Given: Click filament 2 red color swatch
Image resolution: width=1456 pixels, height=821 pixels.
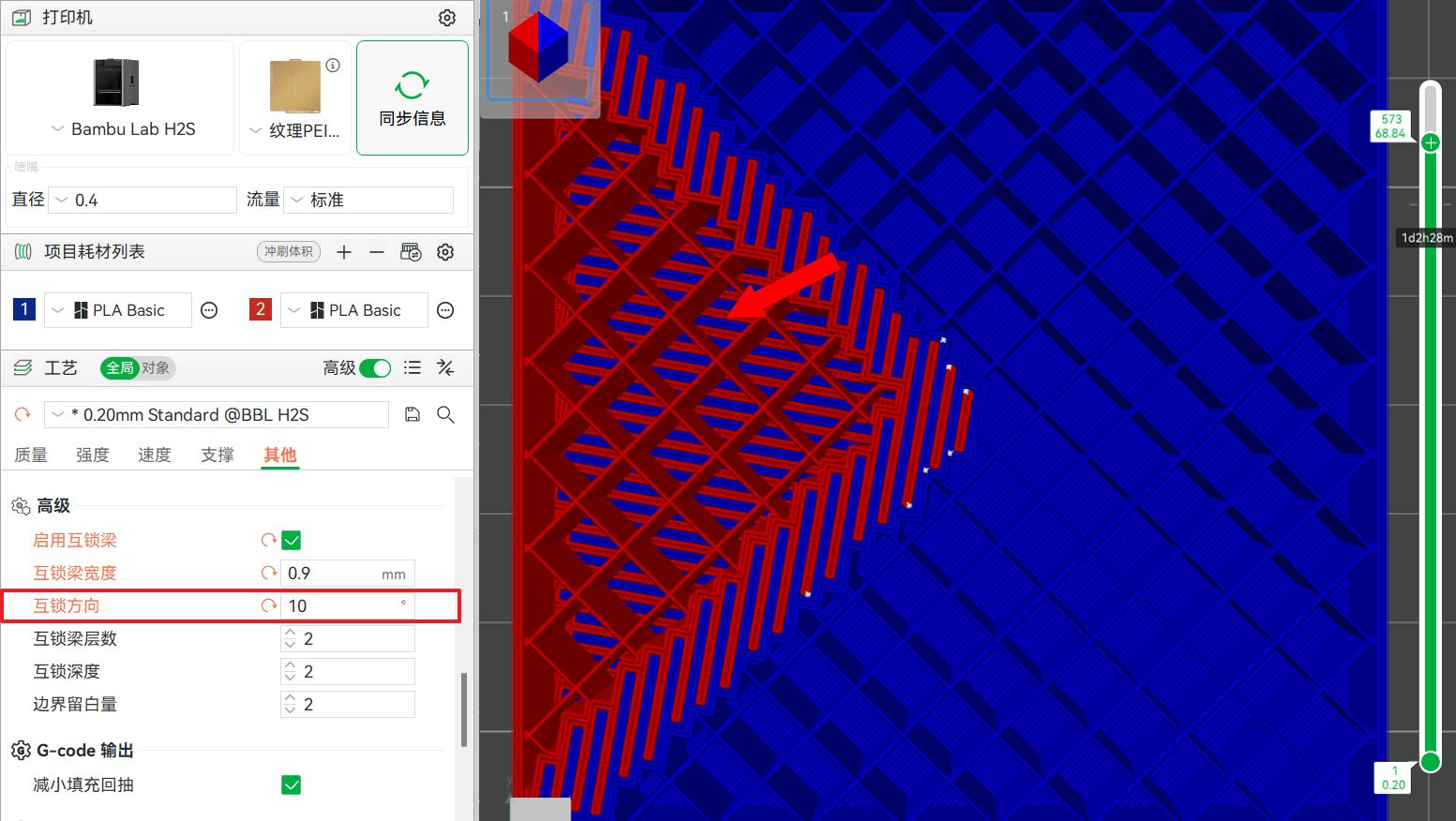Looking at the screenshot, I should (261, 309).
